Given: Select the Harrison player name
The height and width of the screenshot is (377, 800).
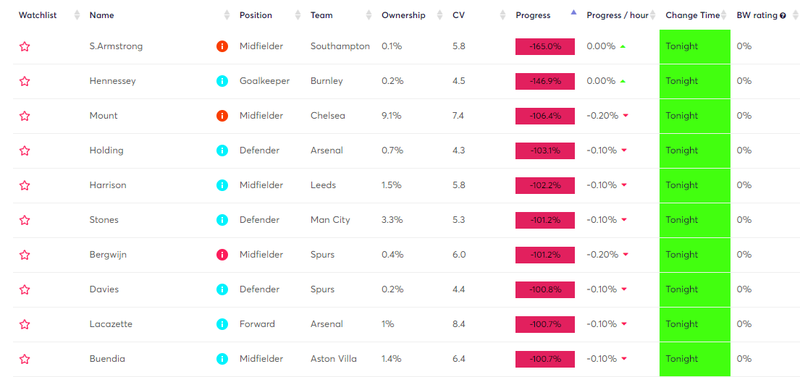Looking at the screenshot, I should (108, 185).
